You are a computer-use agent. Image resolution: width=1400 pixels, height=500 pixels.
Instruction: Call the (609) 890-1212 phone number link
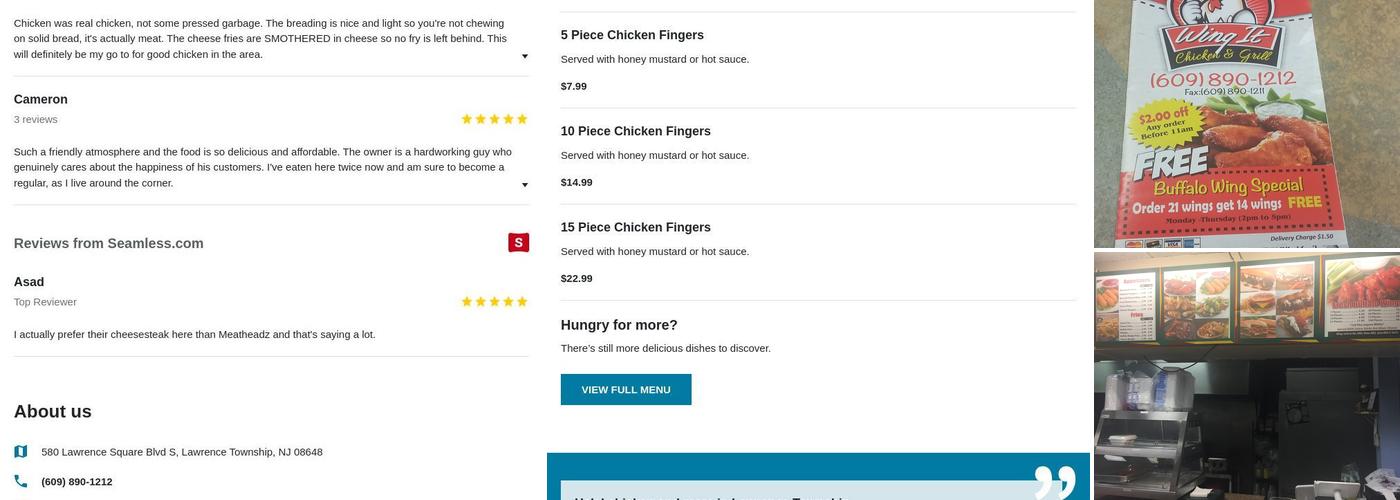point(77,482)
